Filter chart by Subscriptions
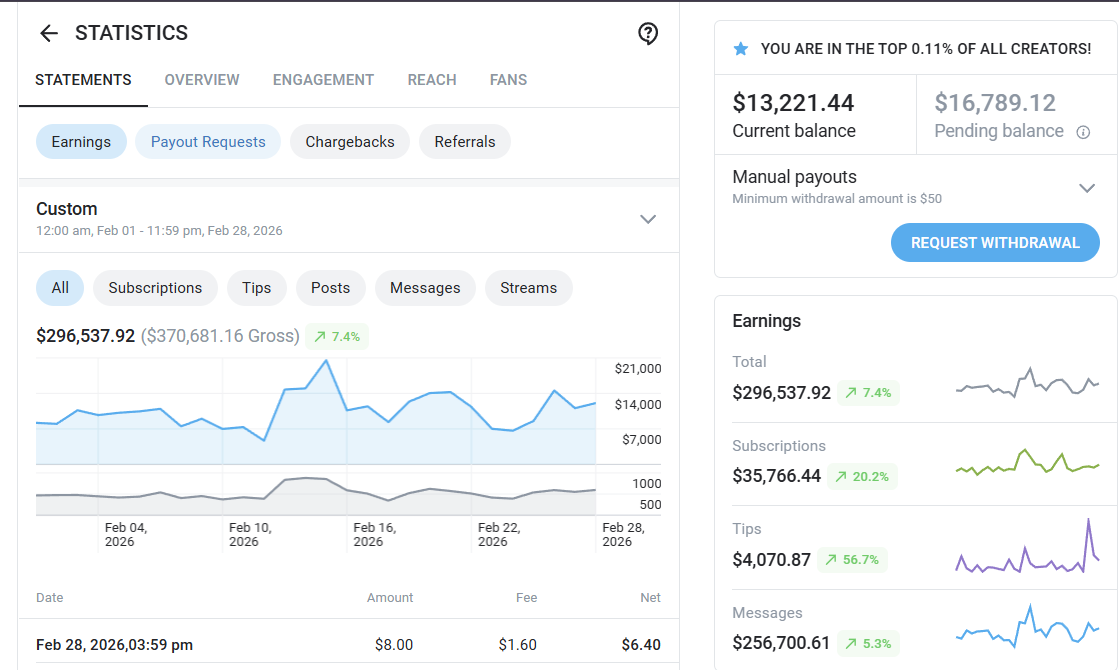Image resolution: width=1119 pixels, height=670 pixels. click(x=155, y=288)
